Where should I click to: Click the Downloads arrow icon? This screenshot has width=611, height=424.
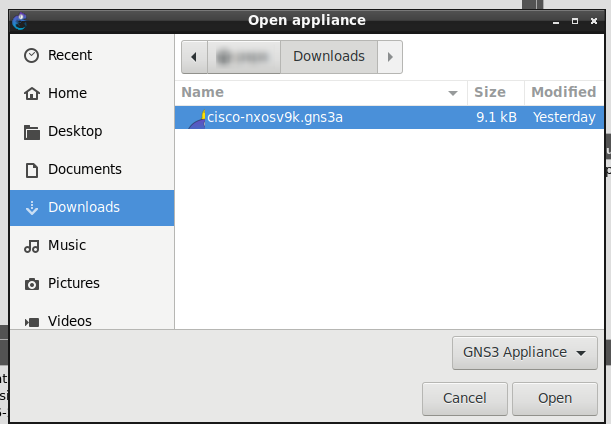32,208
